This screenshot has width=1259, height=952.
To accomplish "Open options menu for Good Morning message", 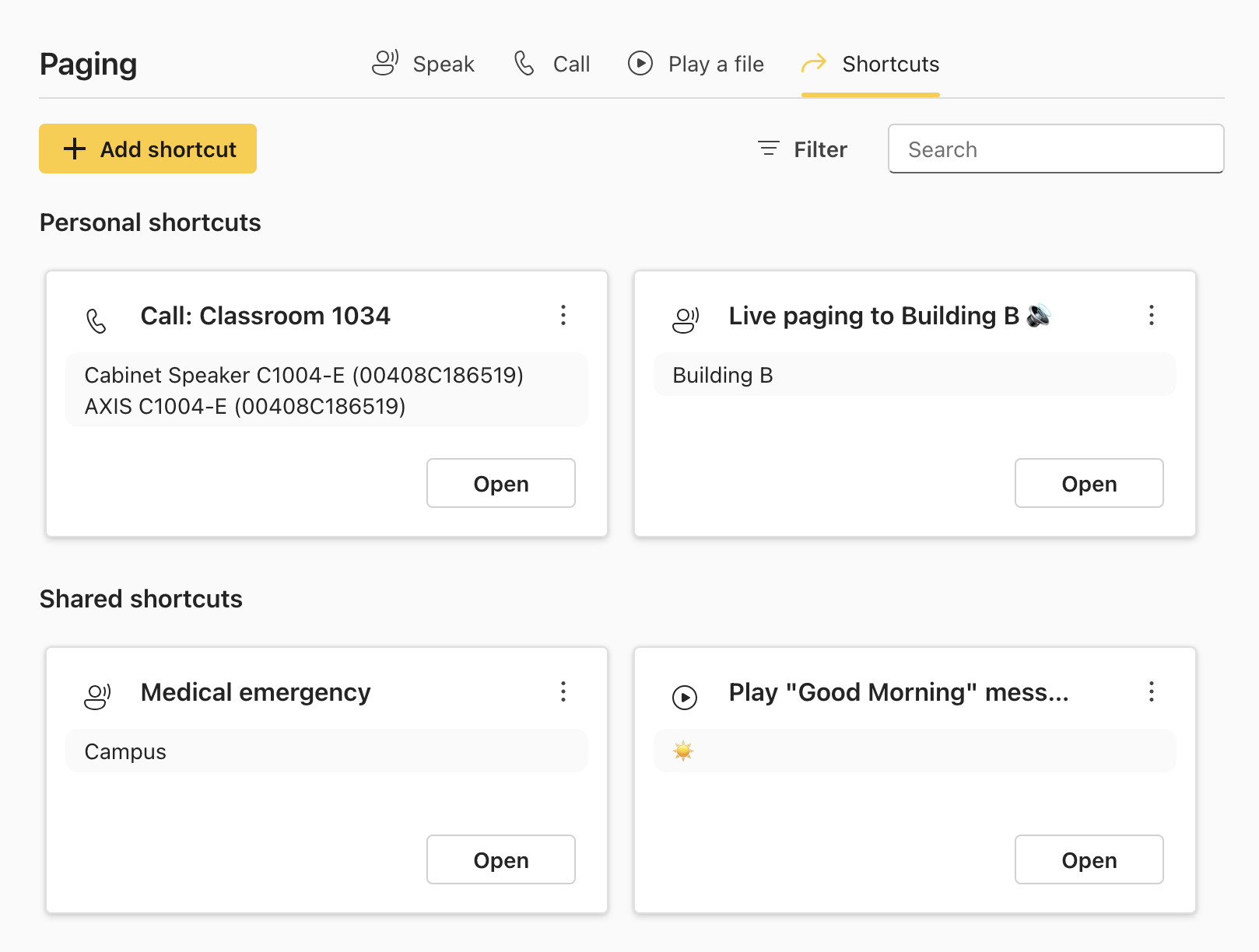I will [x=1152, y=691].
